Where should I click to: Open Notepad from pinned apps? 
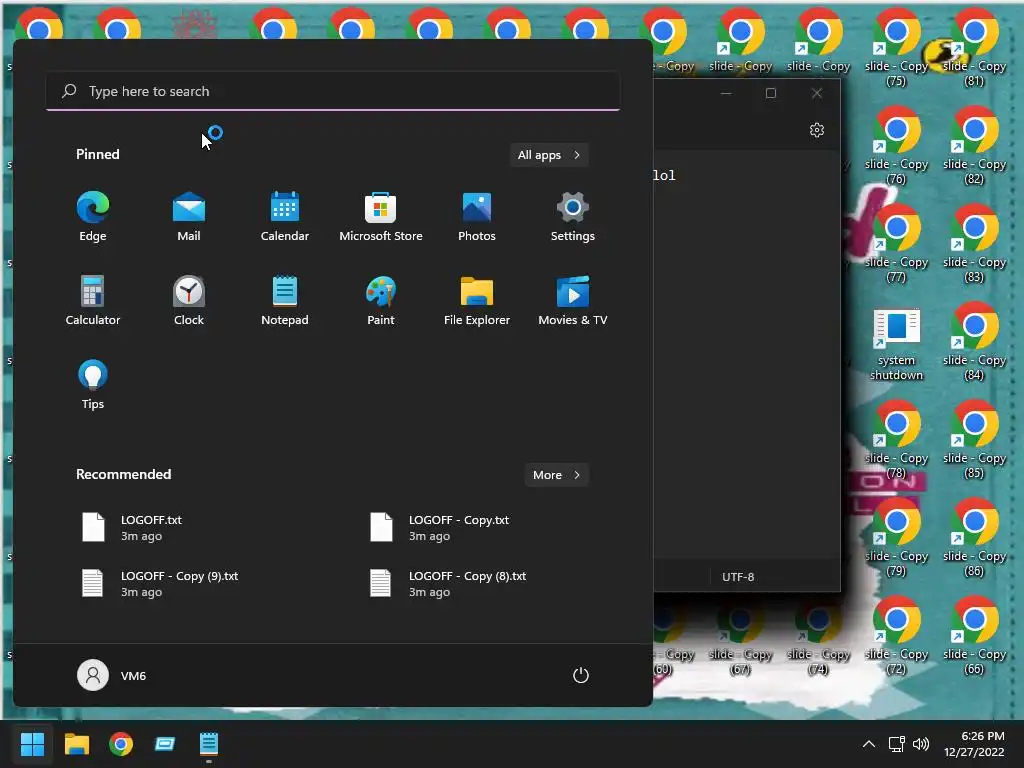click(x=285, y=300)
